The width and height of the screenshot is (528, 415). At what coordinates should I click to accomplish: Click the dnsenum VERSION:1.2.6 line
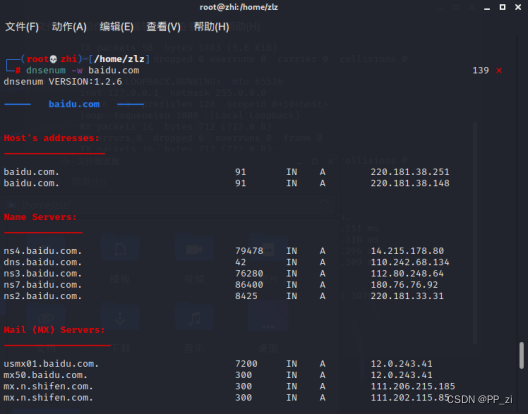pos(63,82)
